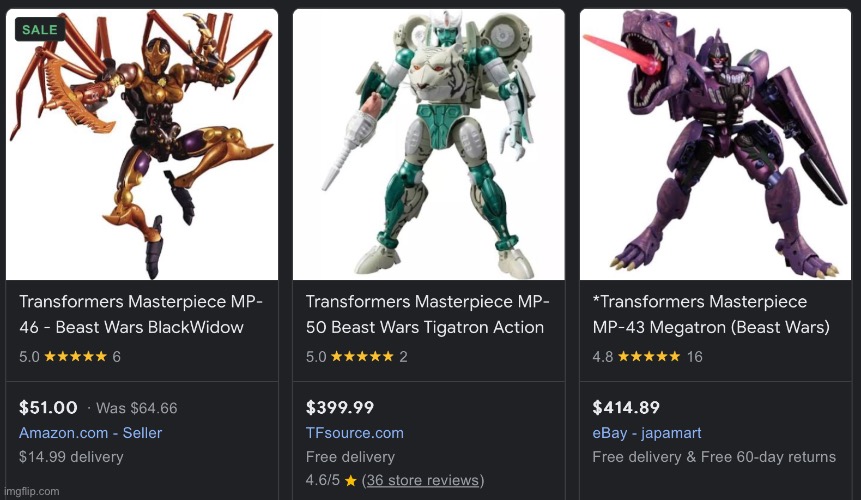Viewport: 861px width, 500px height.
Task: Click Free delivery & Free 60-day returns text
Action: pos(713,457)
